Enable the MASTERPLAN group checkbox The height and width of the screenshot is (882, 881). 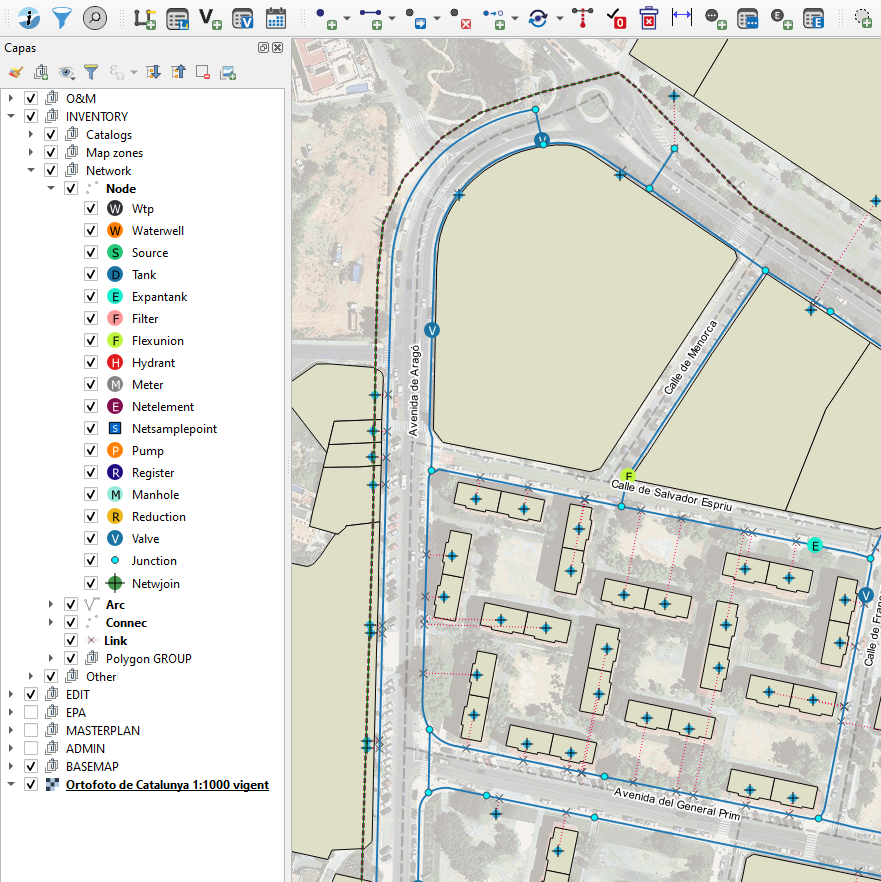31,730
